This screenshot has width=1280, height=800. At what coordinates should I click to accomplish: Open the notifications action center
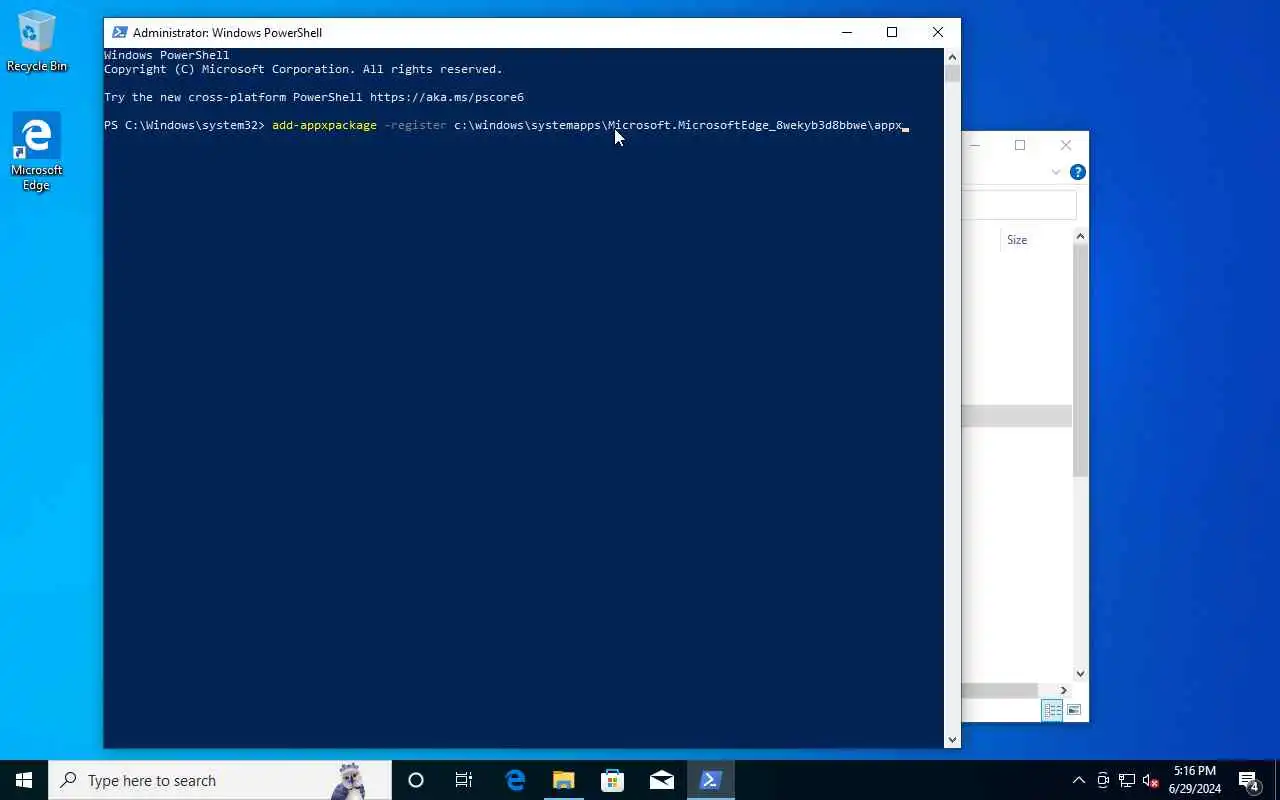[1249, 780]
